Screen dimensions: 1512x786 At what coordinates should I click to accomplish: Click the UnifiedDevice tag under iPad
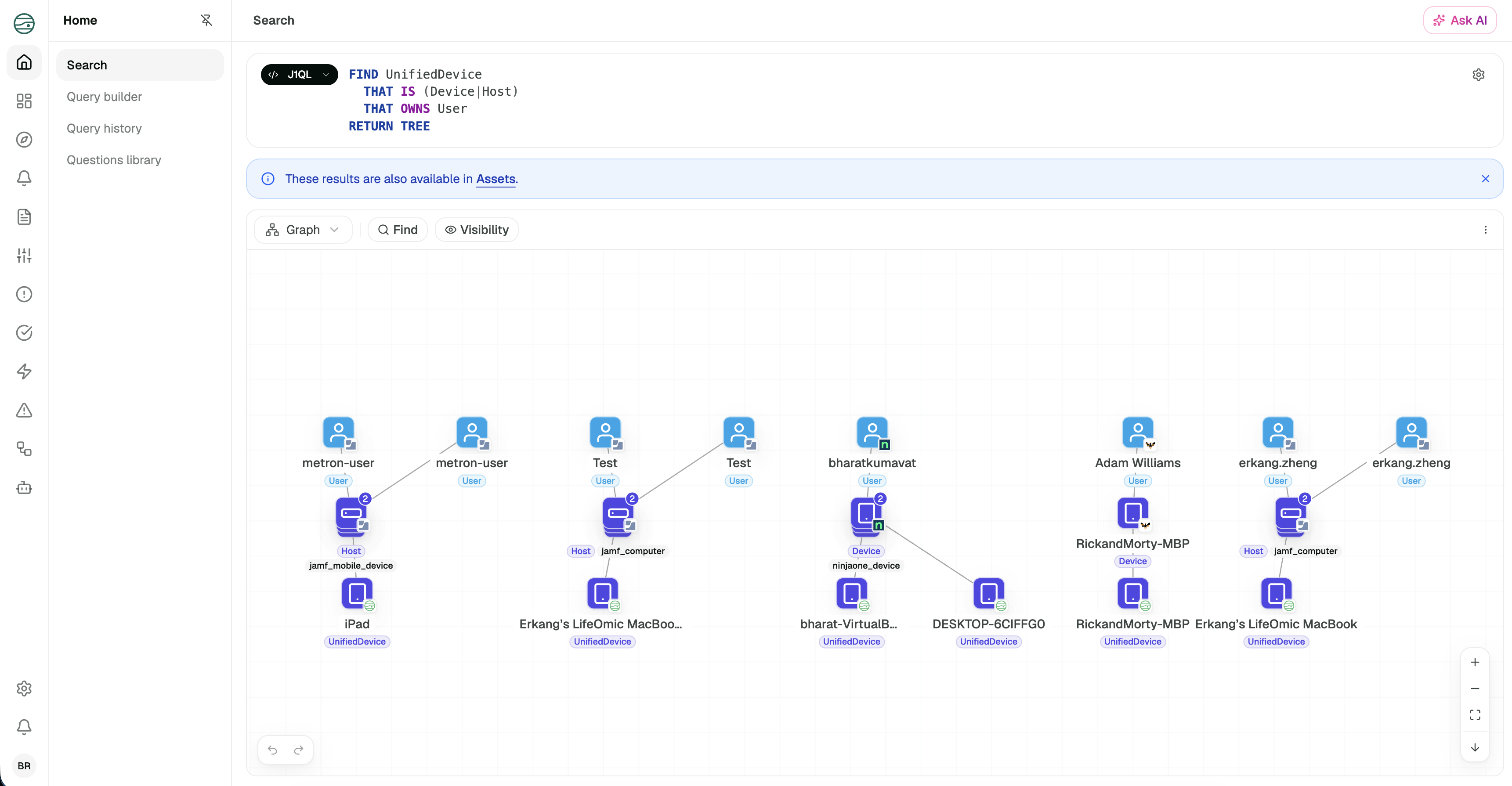pyautogui.click(x=357, y=642)
